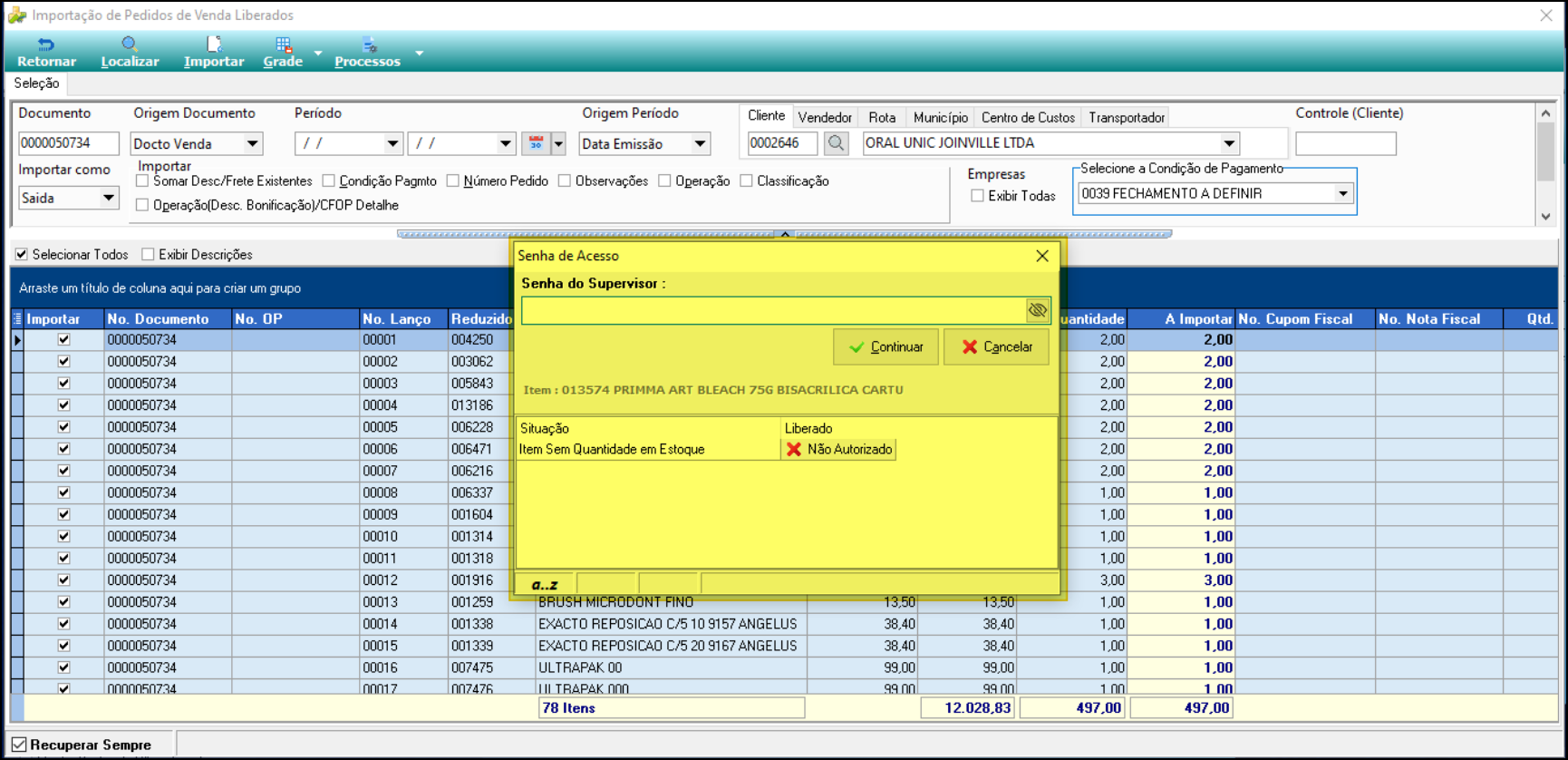The image size is (1568, 760).
Task: Click the Retornar toolbar icon
Action: (x=46, y=53)
